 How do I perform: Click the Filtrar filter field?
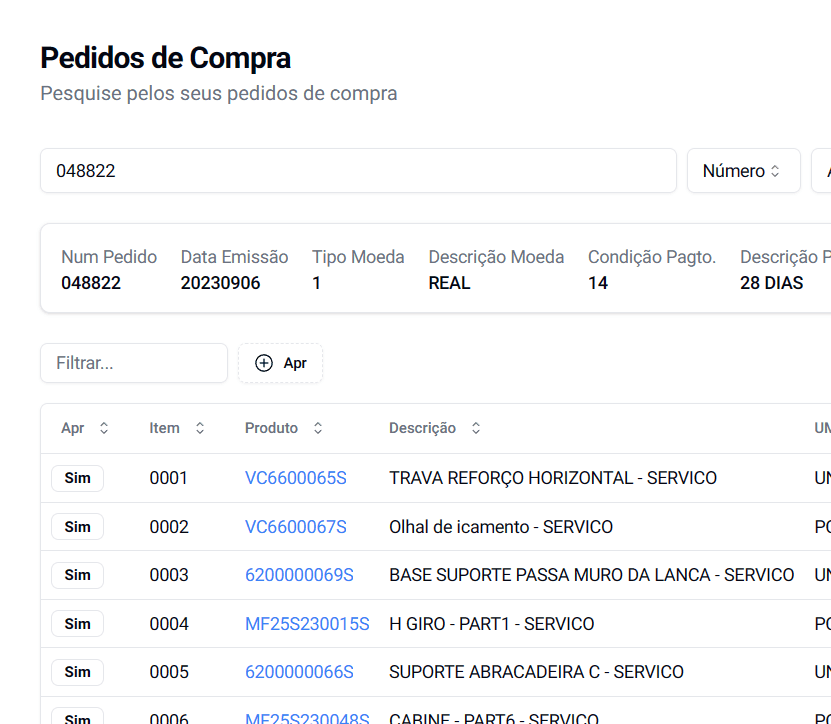[x=133, y=363]
